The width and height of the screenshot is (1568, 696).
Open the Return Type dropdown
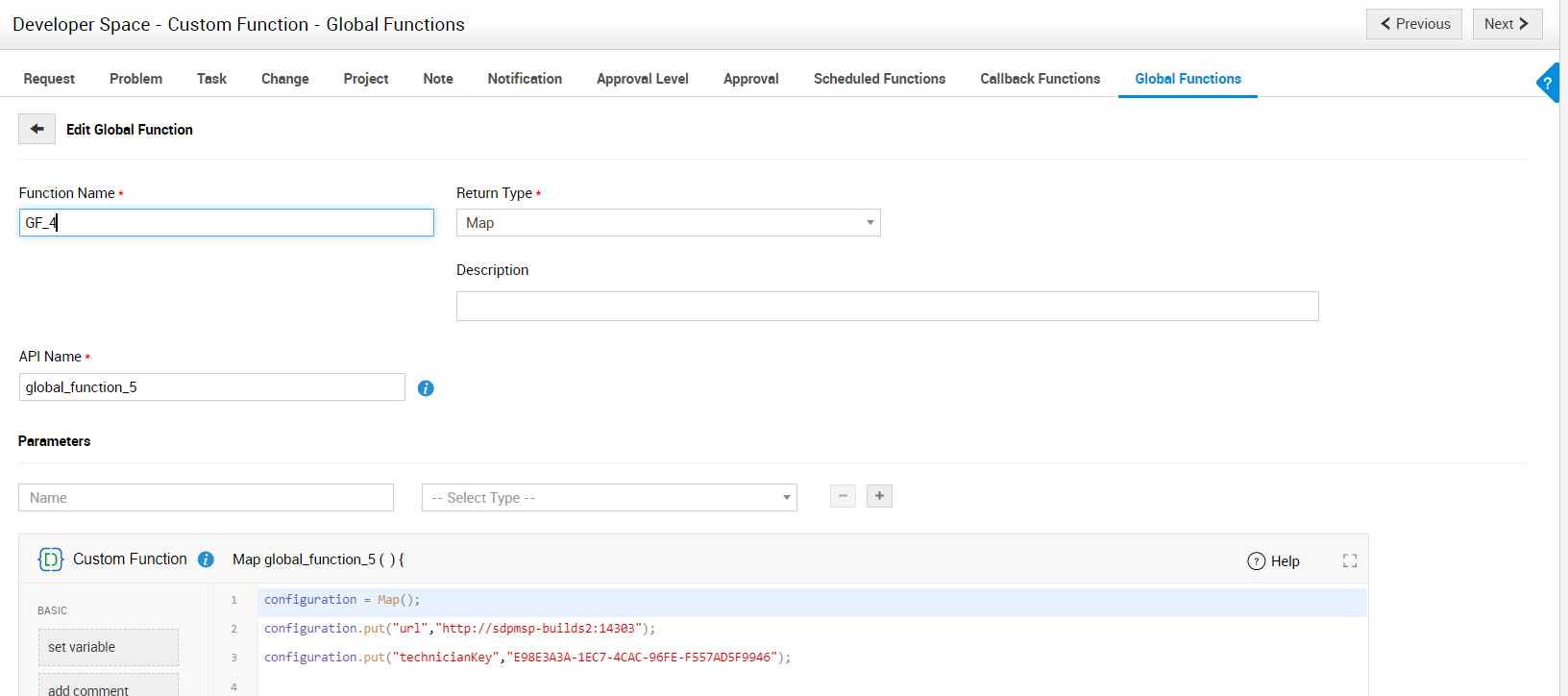click(668, 223)
